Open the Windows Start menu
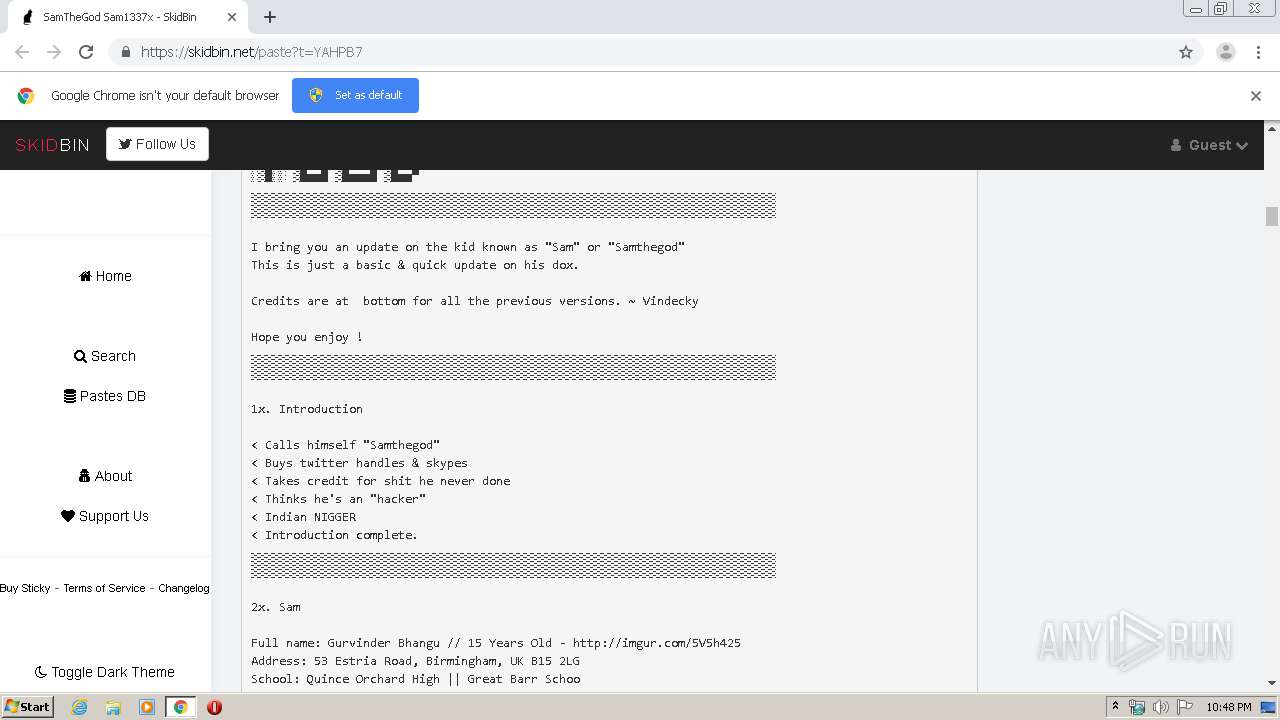Screen dimensions: 1280x720 pos(27,707)
